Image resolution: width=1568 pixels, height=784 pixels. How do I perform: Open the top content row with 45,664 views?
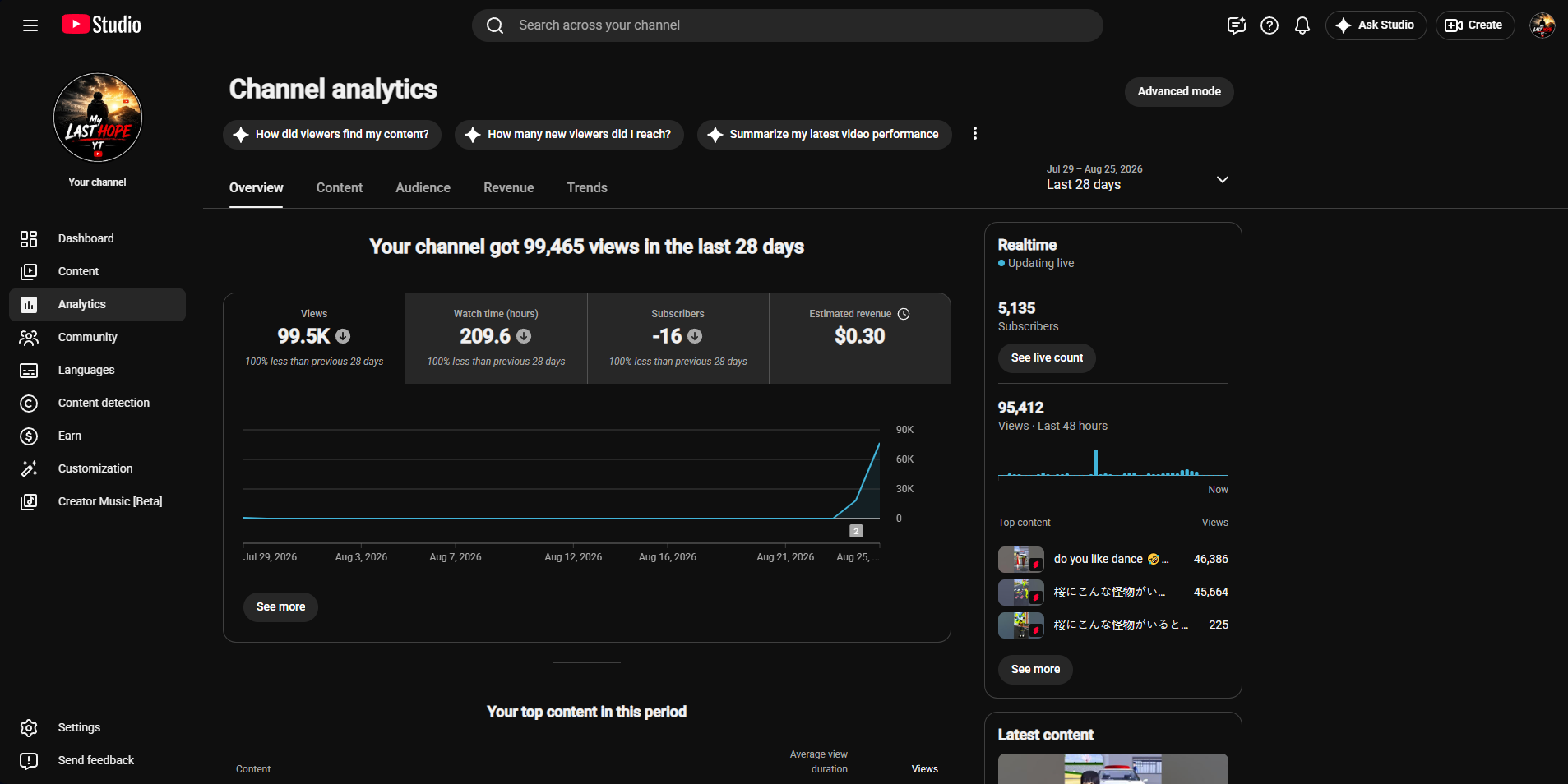tap(1113, 593)
